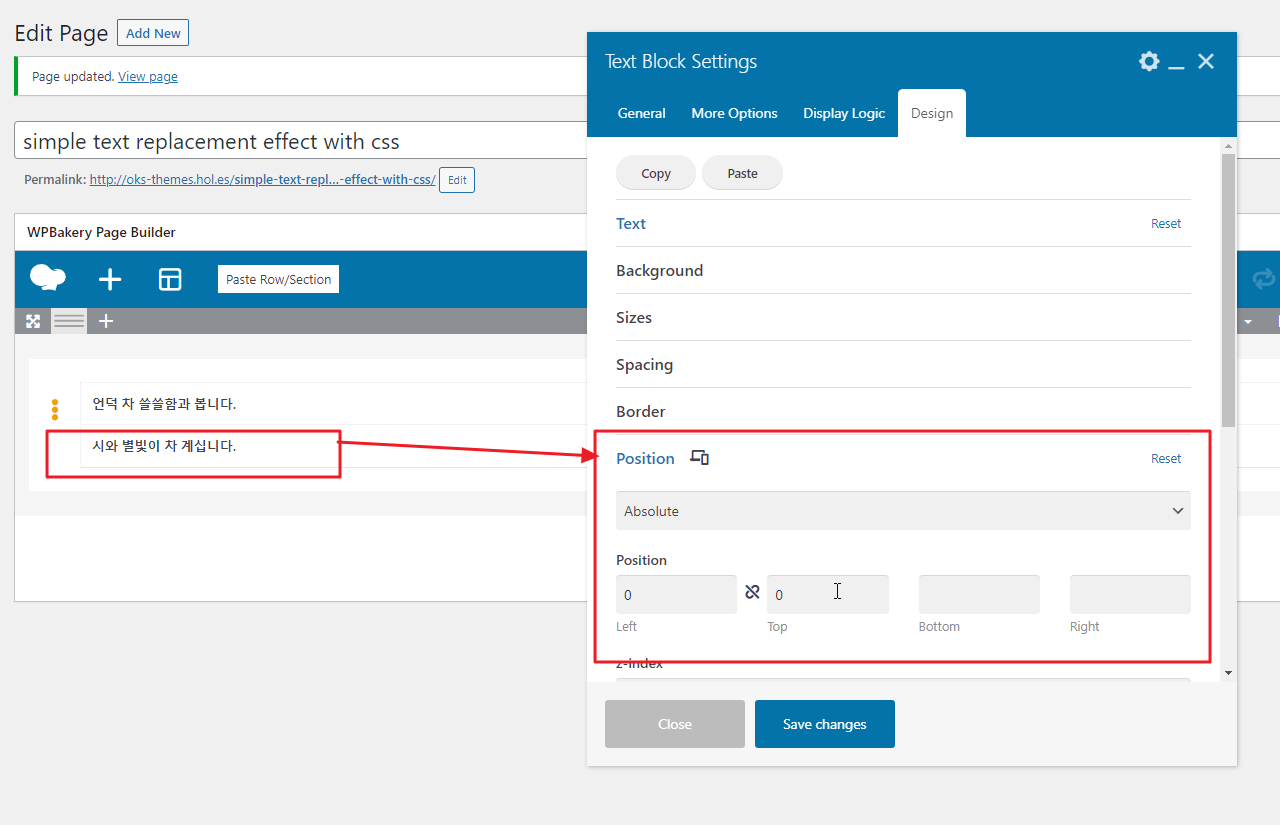The height and width of the screenshot is (825, 1280).
Task: Focus the Right position input
Action: coord(1130,594)
